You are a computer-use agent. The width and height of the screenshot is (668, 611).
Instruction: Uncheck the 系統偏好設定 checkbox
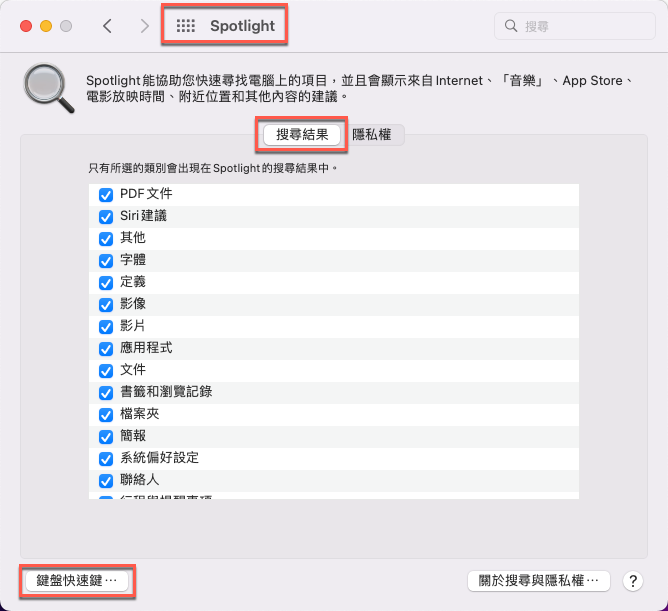point(106,459)
